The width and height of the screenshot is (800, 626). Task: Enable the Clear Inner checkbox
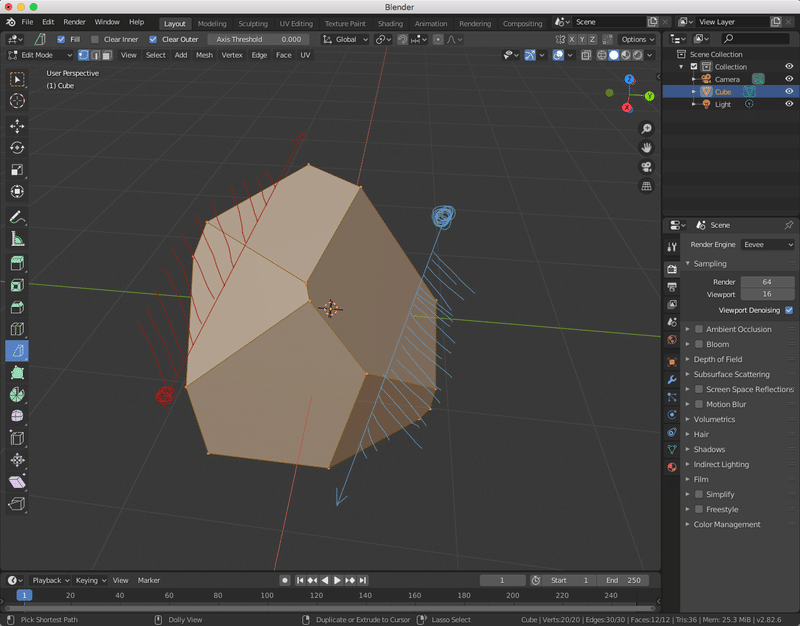[x=95, y=39]
